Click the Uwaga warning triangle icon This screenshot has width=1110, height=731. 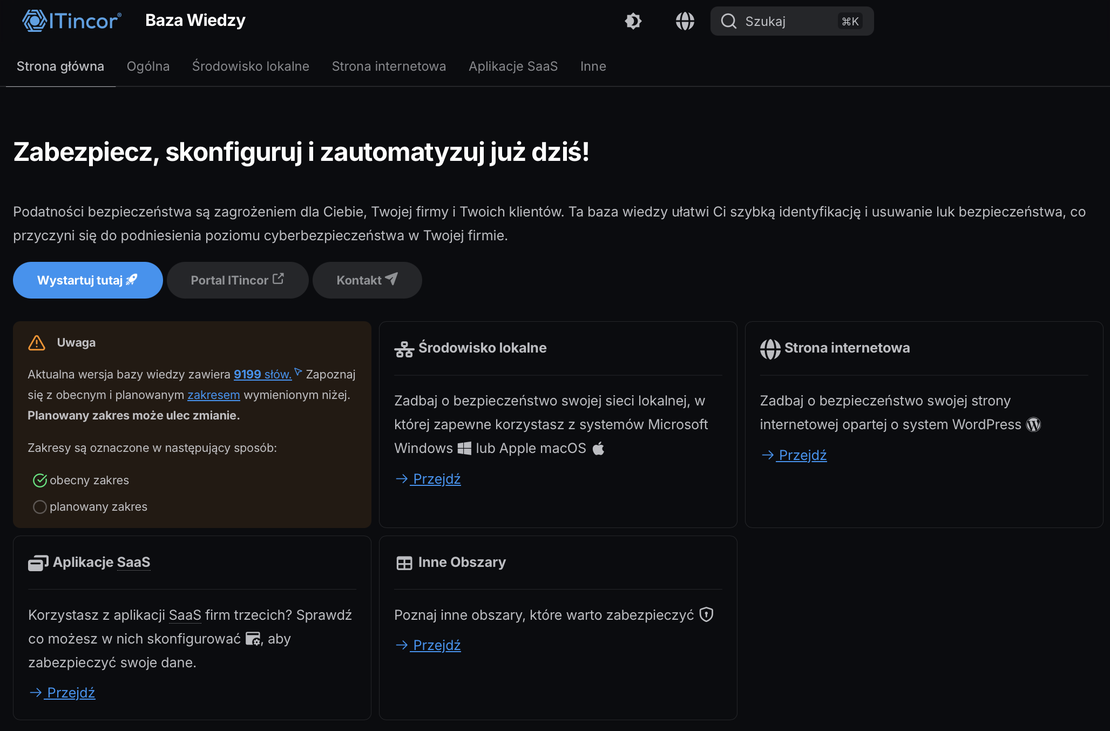pyautogui.click(x=37, y=343)
